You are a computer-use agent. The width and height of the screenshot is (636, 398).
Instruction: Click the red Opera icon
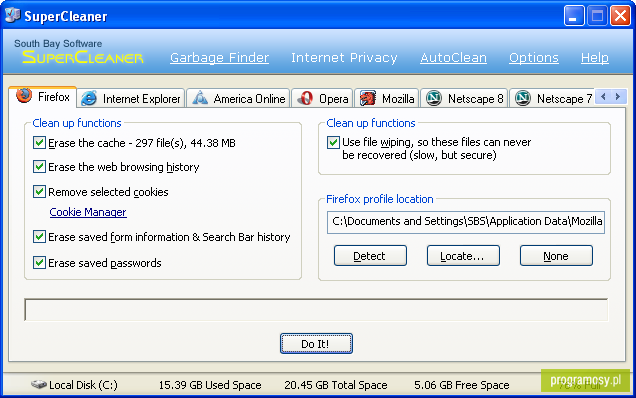coord(305,99)
